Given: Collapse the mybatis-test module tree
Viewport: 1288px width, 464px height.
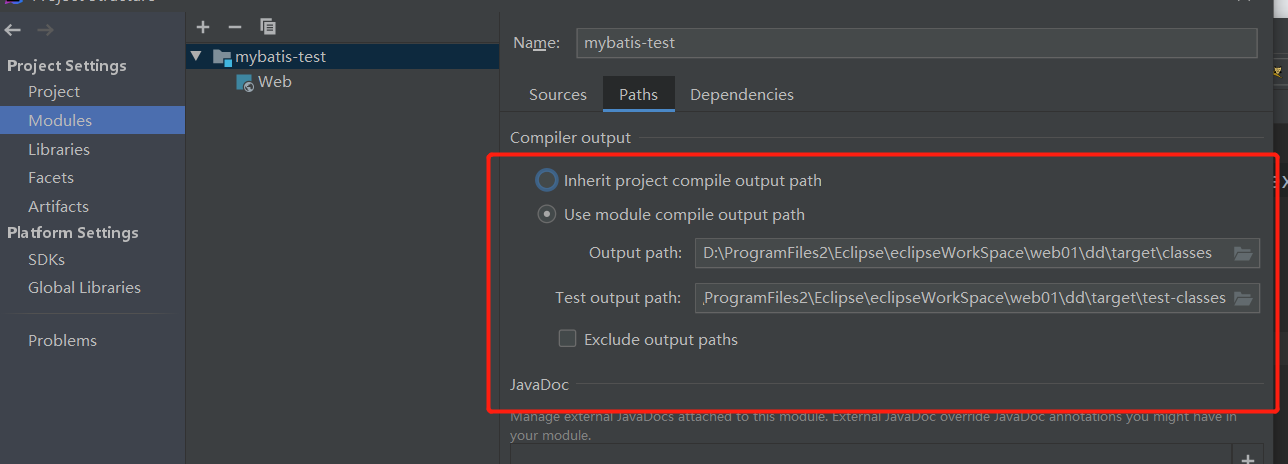Looking at the screenshot, I should (196, 57).
